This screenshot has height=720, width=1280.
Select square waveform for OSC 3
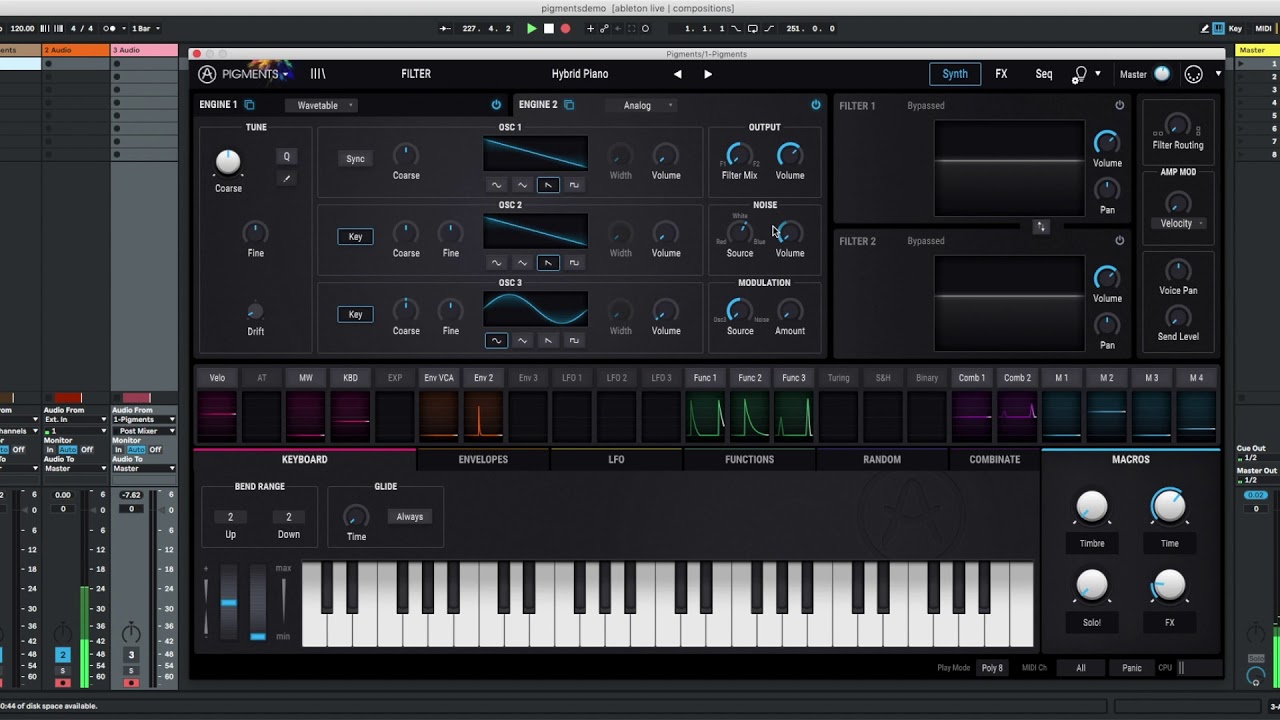click(574, 341)
